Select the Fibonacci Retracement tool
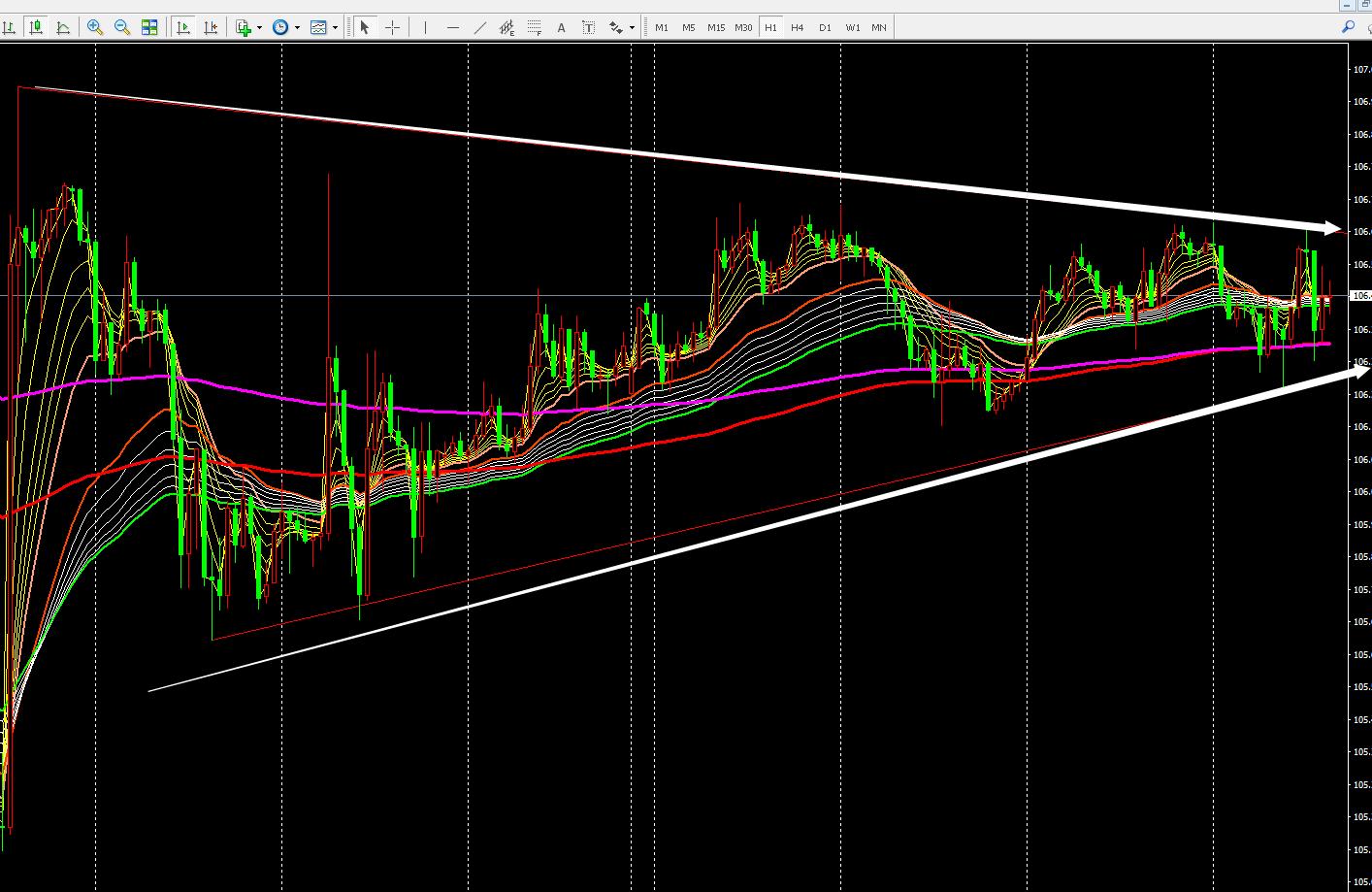The image size is (1372, 892). click(x=534, y=27)
